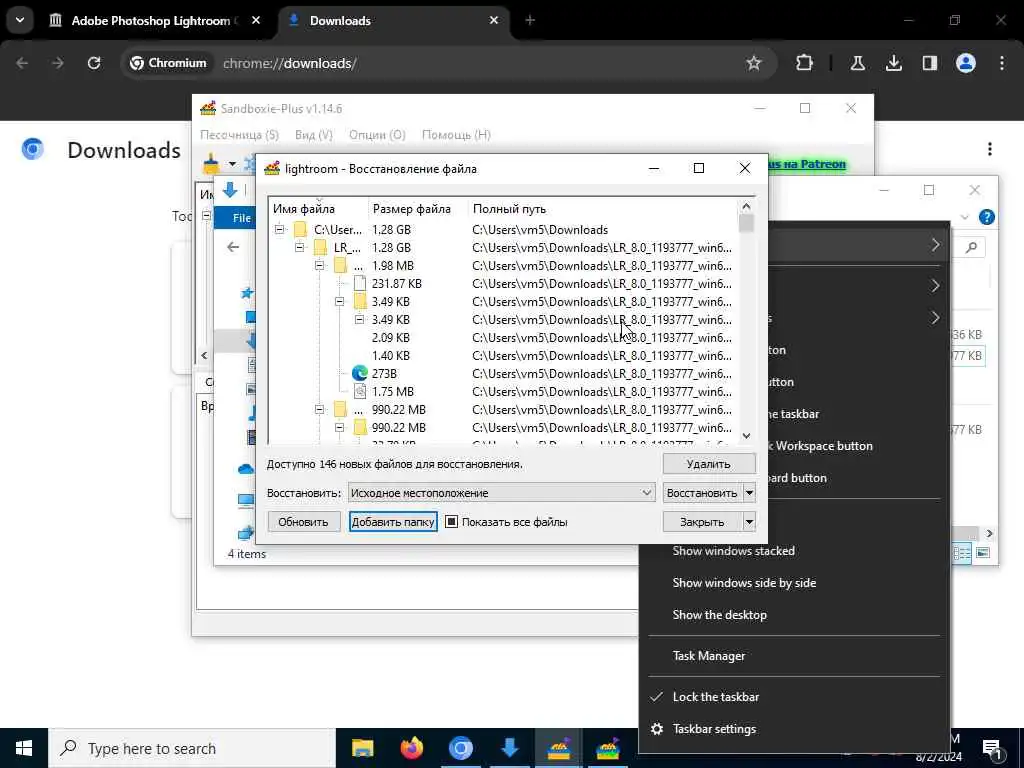1024x768 pixels.
Task: Click the 'Восстановить' button
Action: click(x=702, y=493)
